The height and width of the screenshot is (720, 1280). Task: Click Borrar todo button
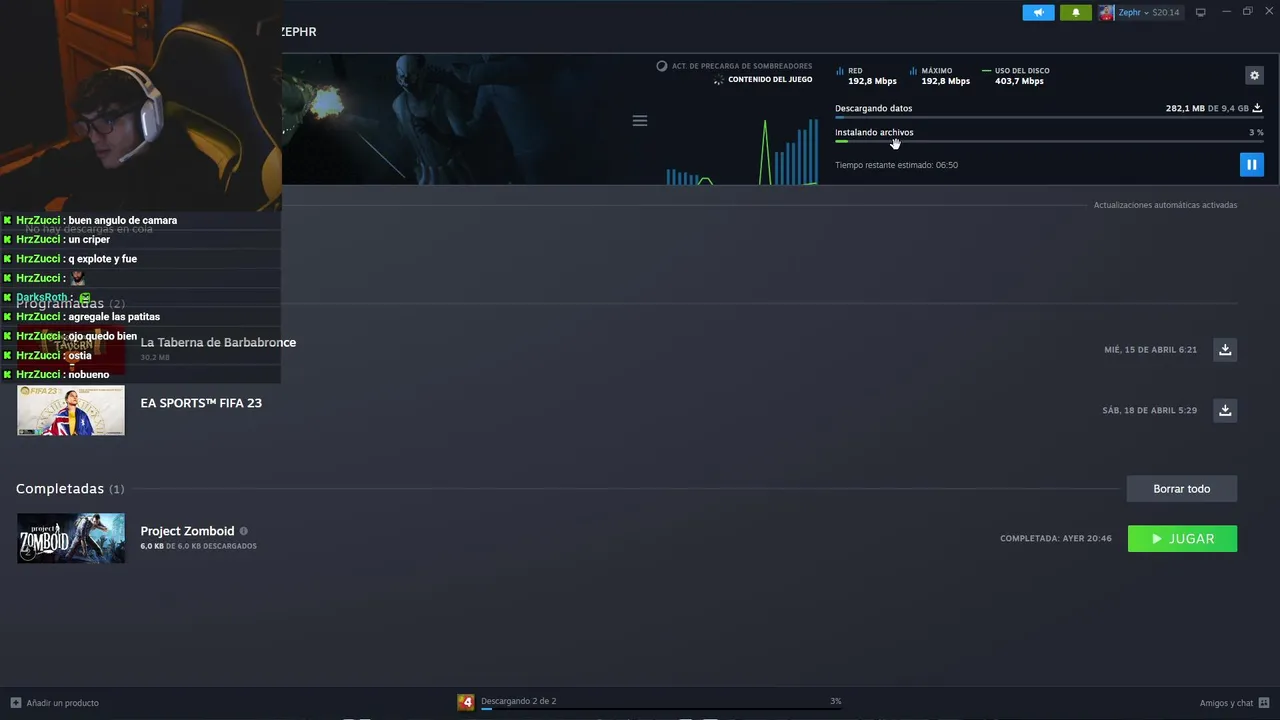[1182, 489]
